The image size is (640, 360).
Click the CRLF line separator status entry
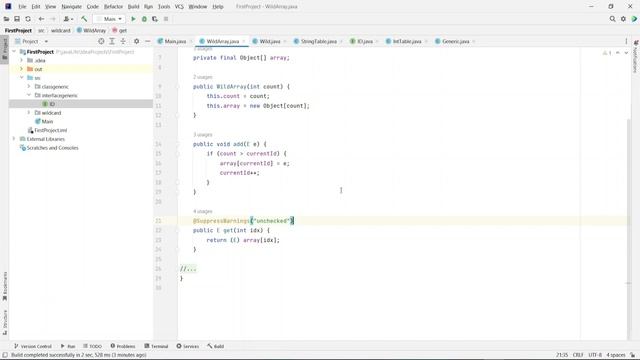pos(578,355)
